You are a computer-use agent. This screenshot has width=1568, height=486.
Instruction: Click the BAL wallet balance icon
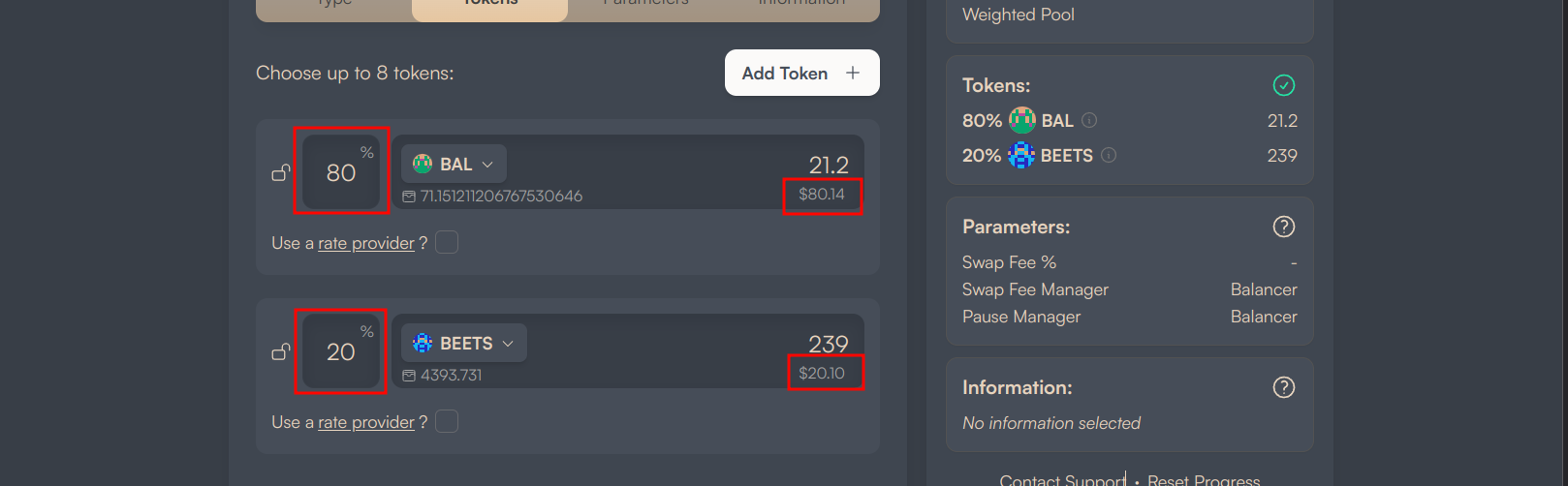[409, 197]
